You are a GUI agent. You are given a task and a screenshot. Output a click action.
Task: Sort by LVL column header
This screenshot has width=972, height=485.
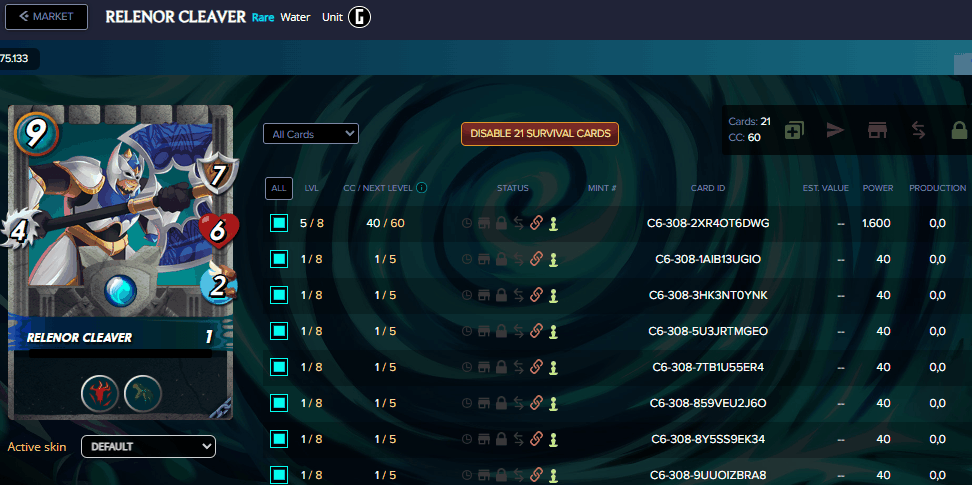[311, 188]
